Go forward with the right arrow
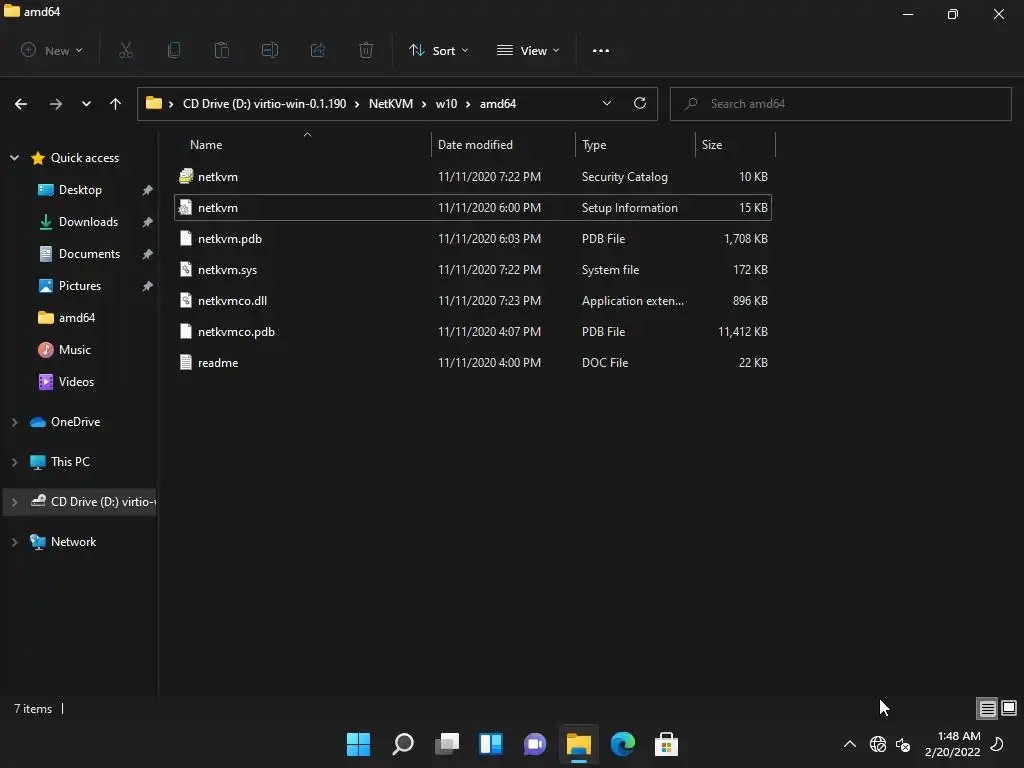1024x768 pixels. tap(56, 104)
